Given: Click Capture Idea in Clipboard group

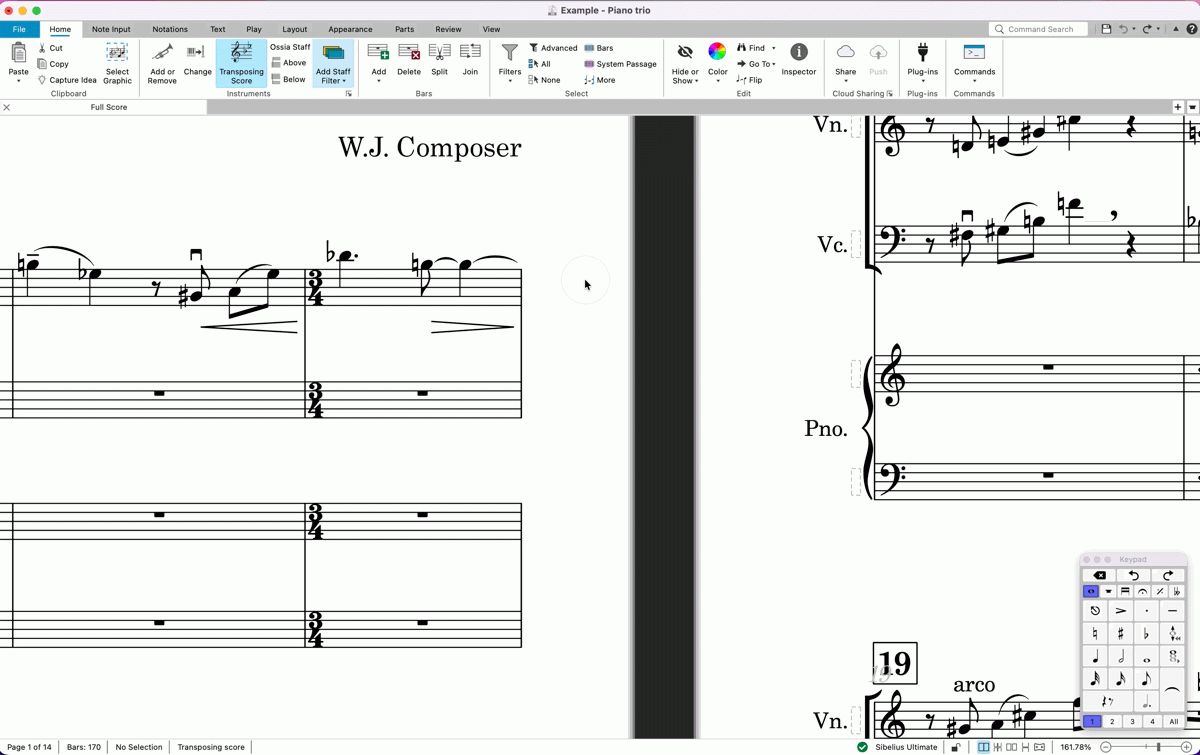Looking at the screenshot, I should [x=67, y=80].
